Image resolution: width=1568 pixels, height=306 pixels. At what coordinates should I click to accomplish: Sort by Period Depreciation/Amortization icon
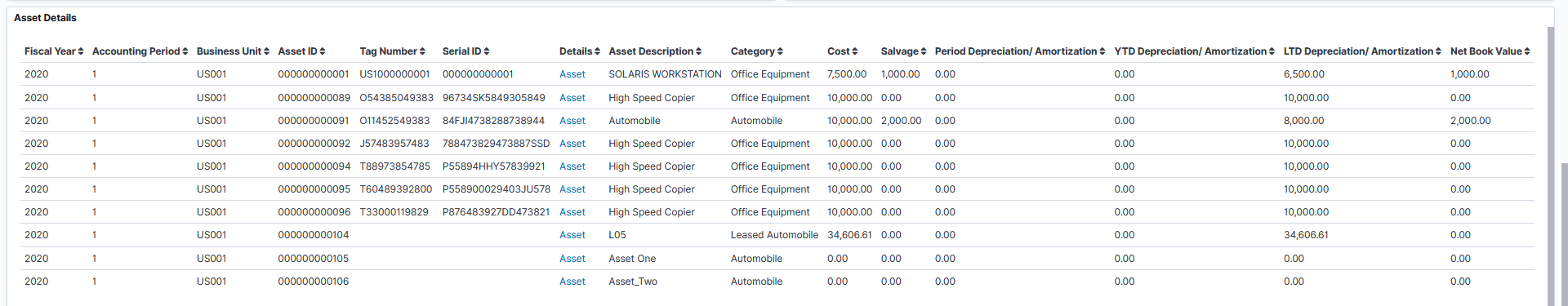[x=1102, y=51]
